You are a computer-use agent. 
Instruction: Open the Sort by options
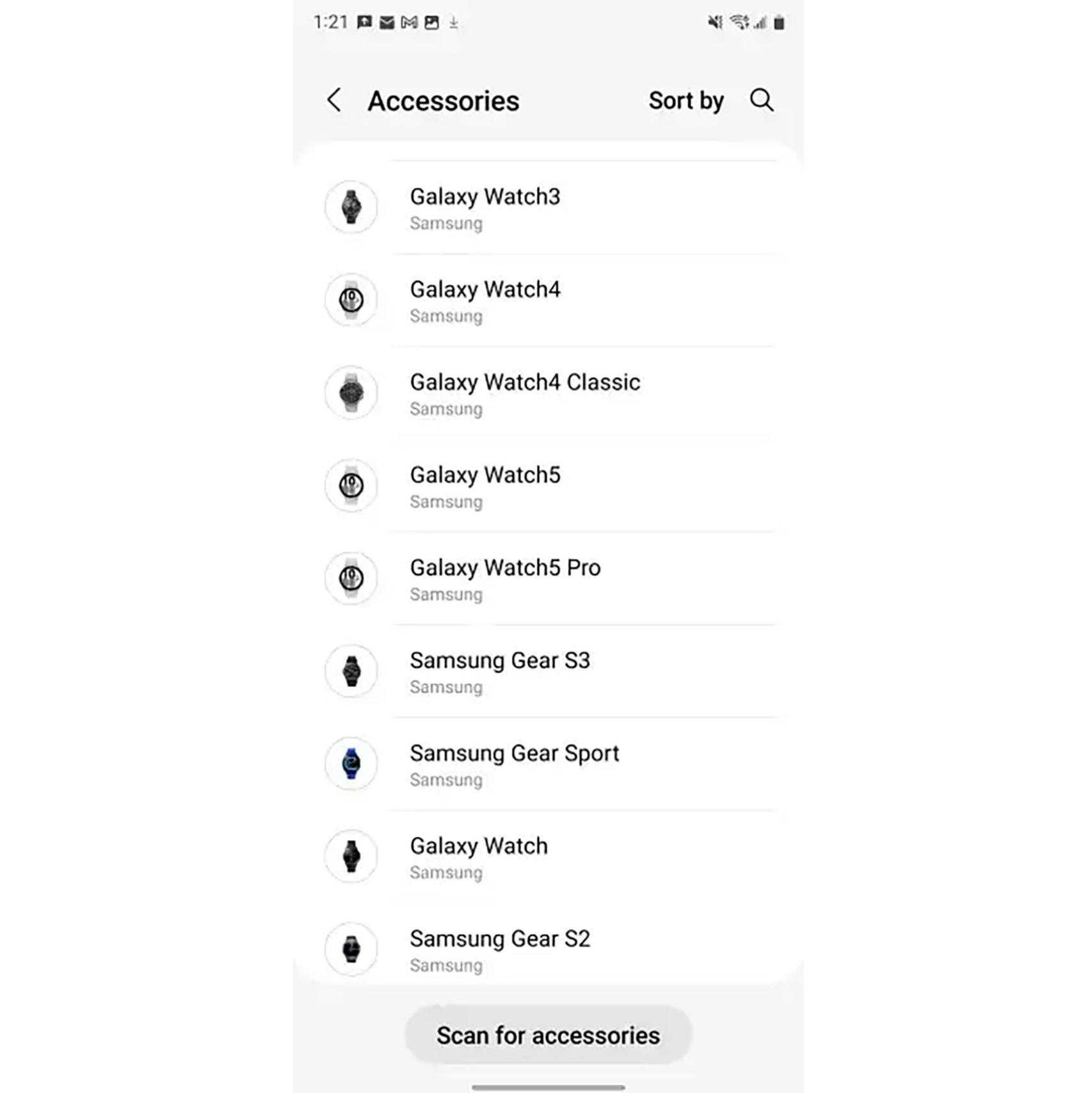pos(686,101)
